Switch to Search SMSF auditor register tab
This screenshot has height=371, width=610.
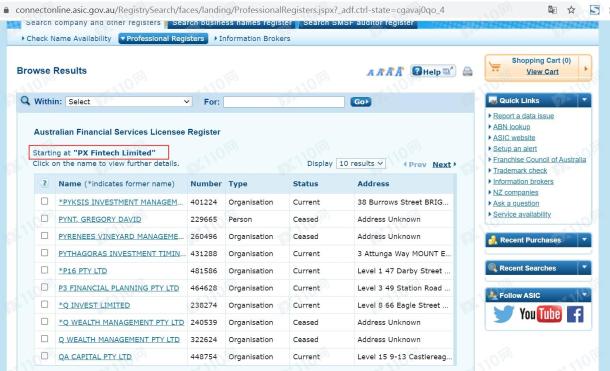click(x=358, y=24)
